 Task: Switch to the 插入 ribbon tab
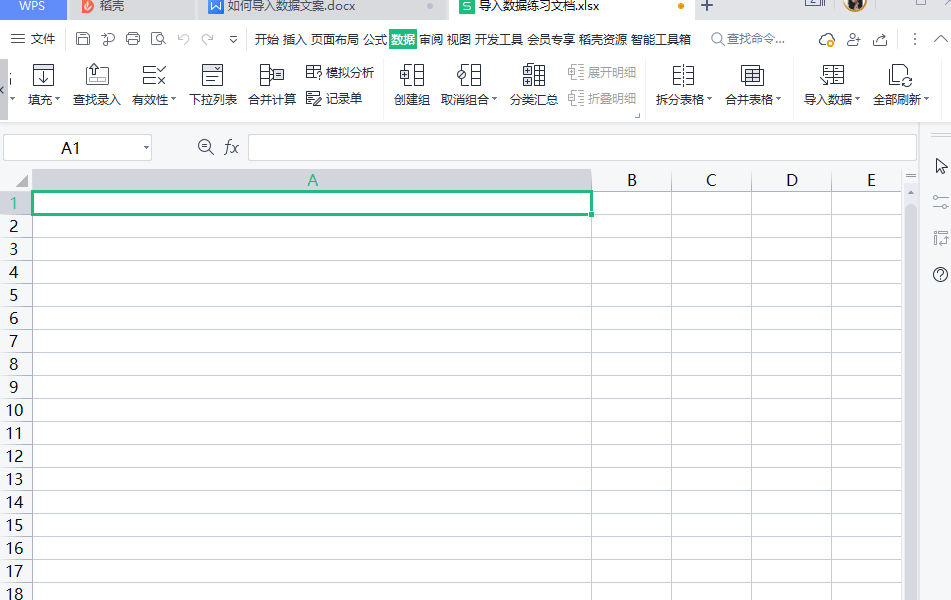pos(294,39)
